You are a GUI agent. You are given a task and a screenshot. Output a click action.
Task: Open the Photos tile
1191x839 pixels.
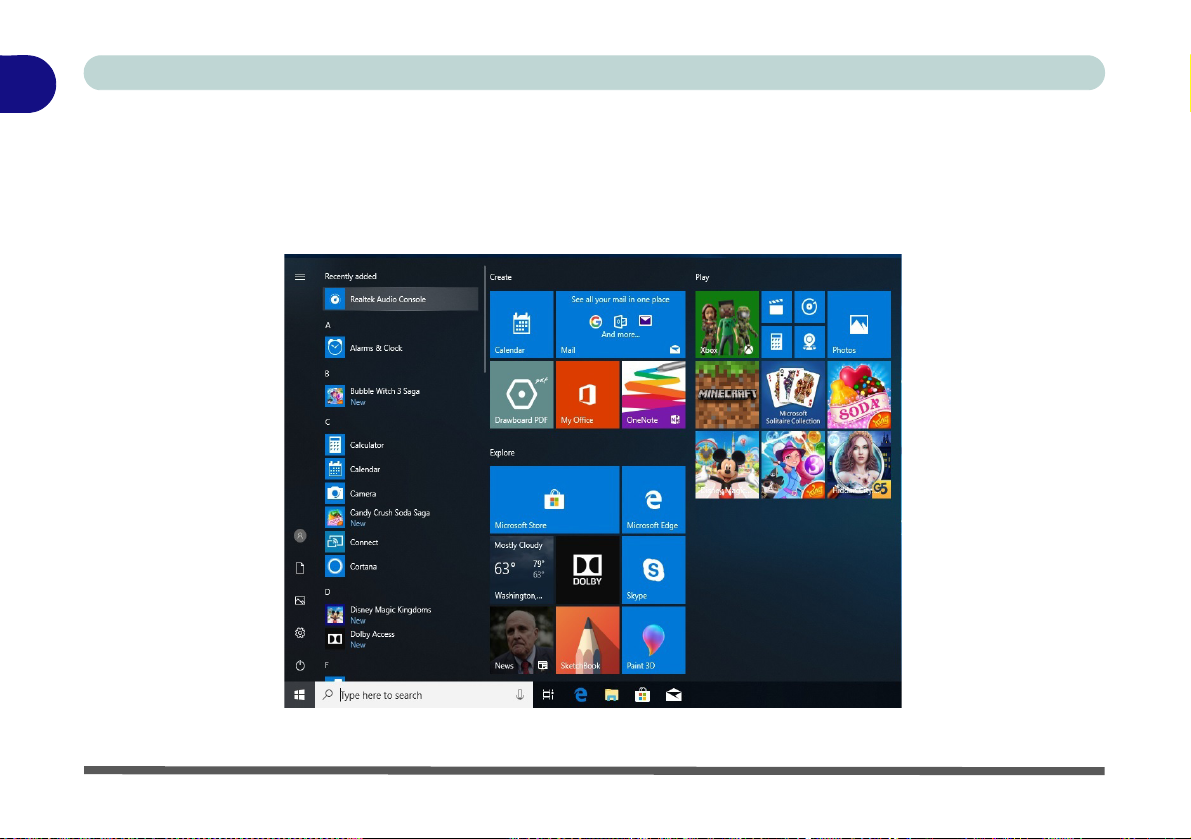click(859, 324)
